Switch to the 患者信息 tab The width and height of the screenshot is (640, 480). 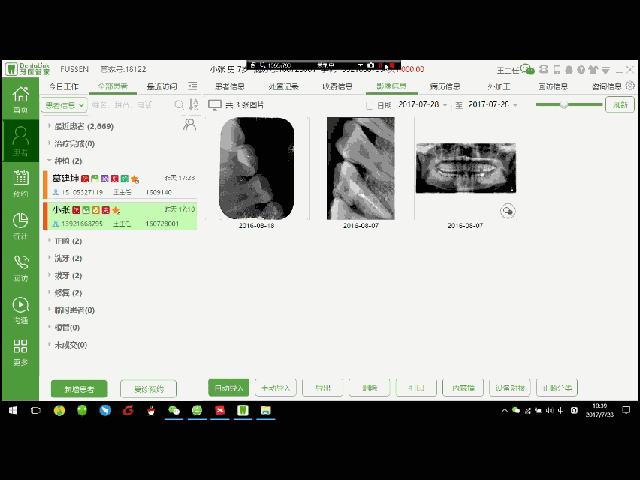tap(230, 87)
